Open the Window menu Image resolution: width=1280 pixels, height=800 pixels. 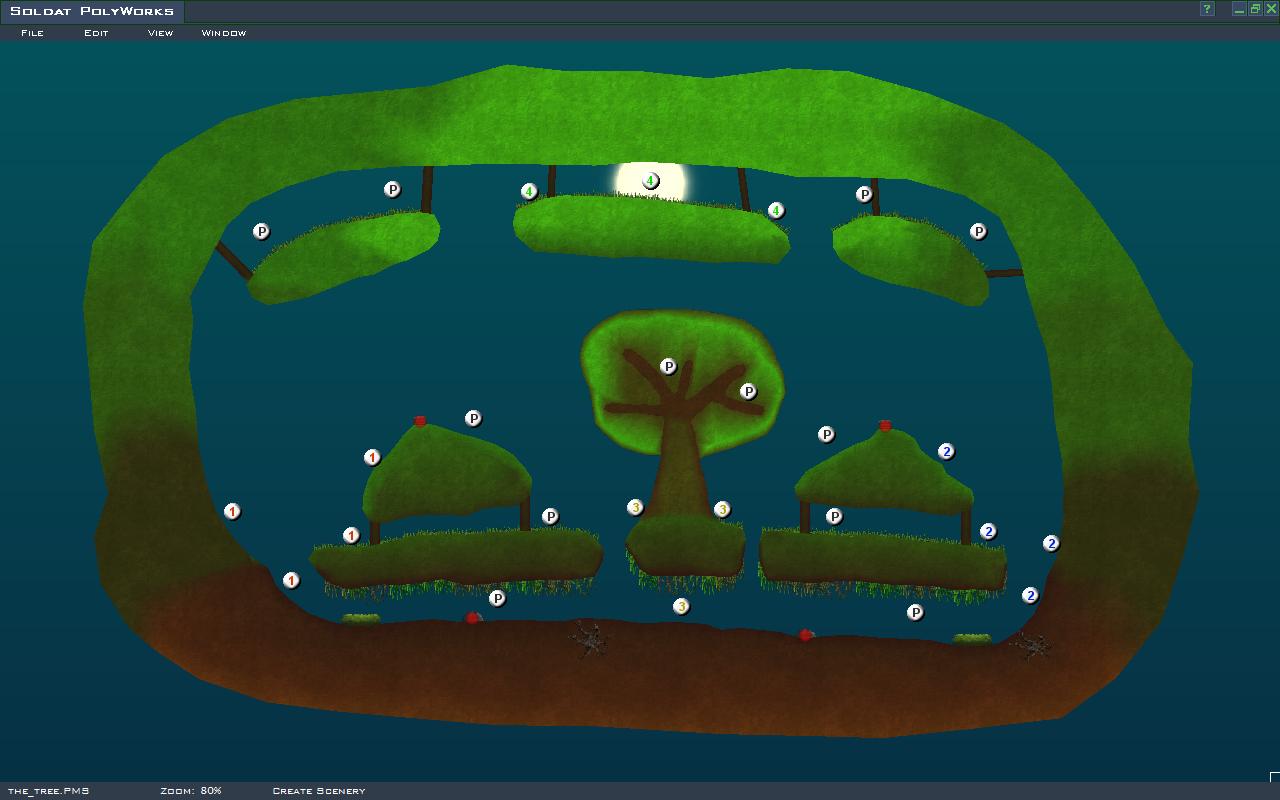(x=223, y=33)
